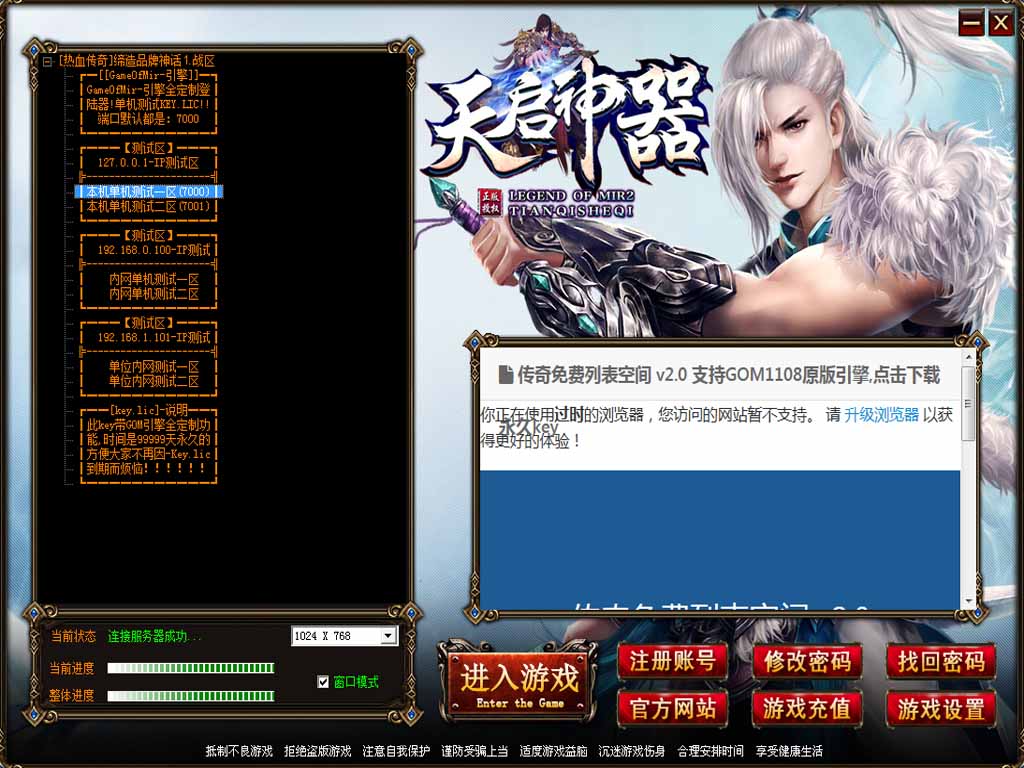Click the 修改密码 button
Viewport: 1024px width, 768px height.
[807, 662]
